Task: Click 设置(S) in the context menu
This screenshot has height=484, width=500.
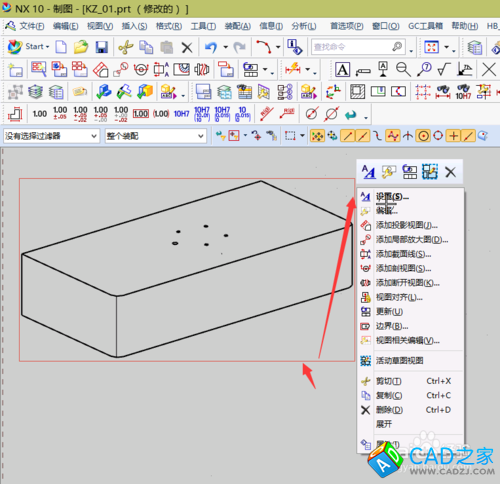Action: [x=392, y=197]
